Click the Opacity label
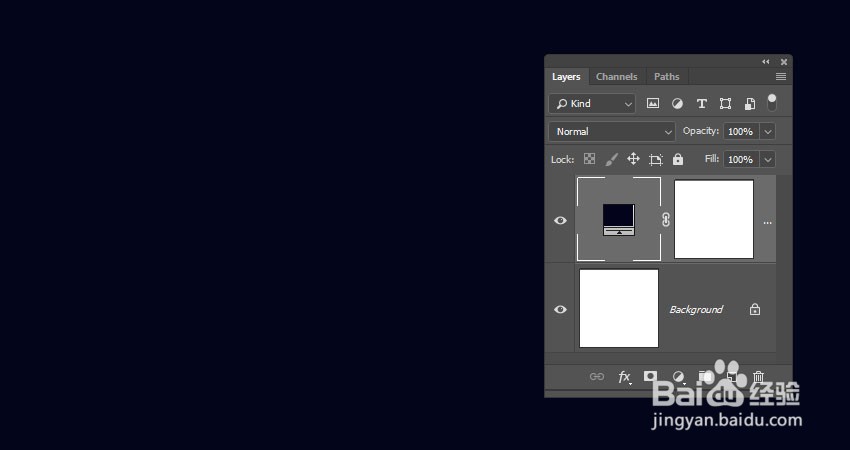Viewport: 850px width, 450px height. click(x=701, y=131)
